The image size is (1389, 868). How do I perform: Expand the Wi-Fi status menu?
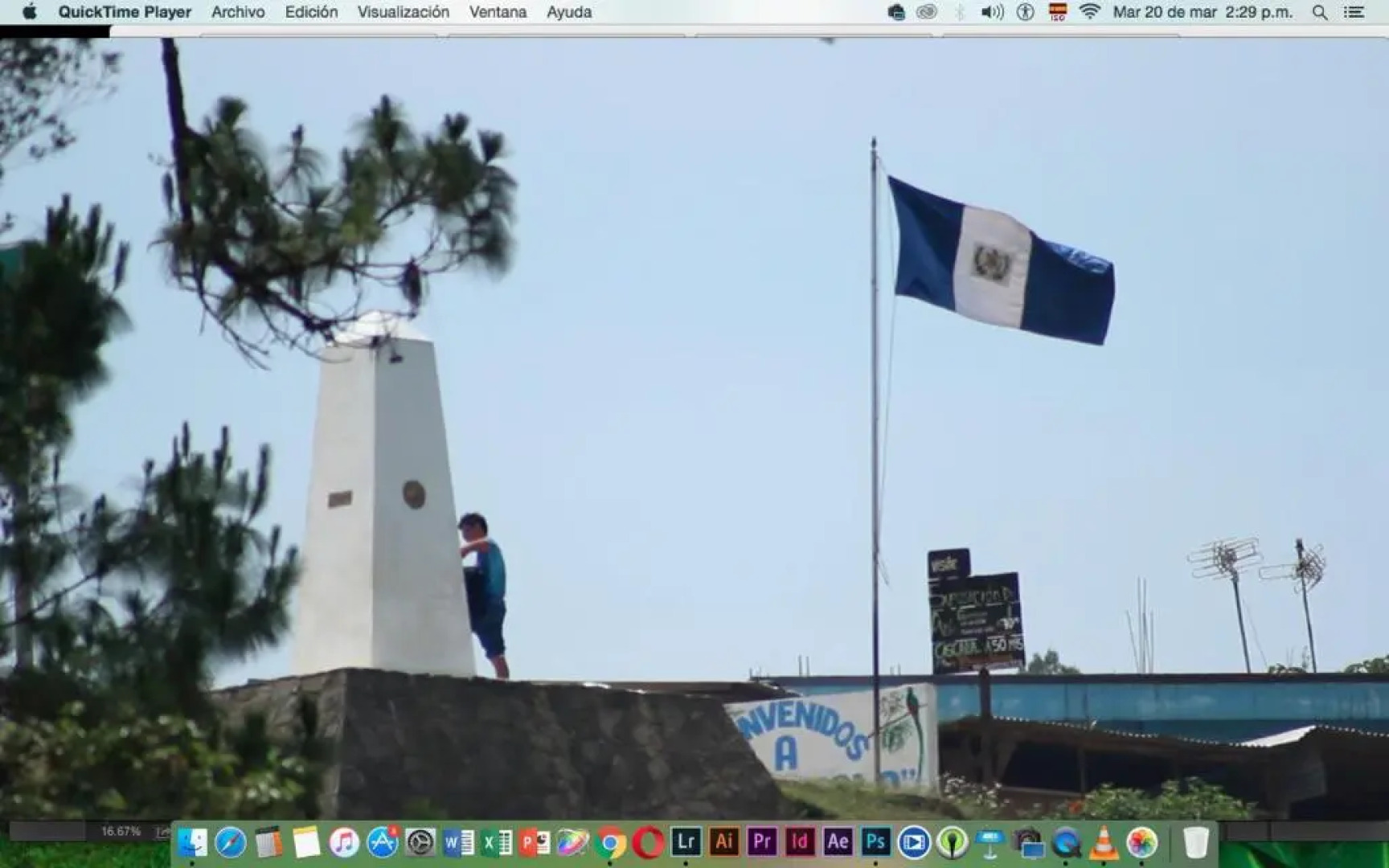click(1089, 12)
